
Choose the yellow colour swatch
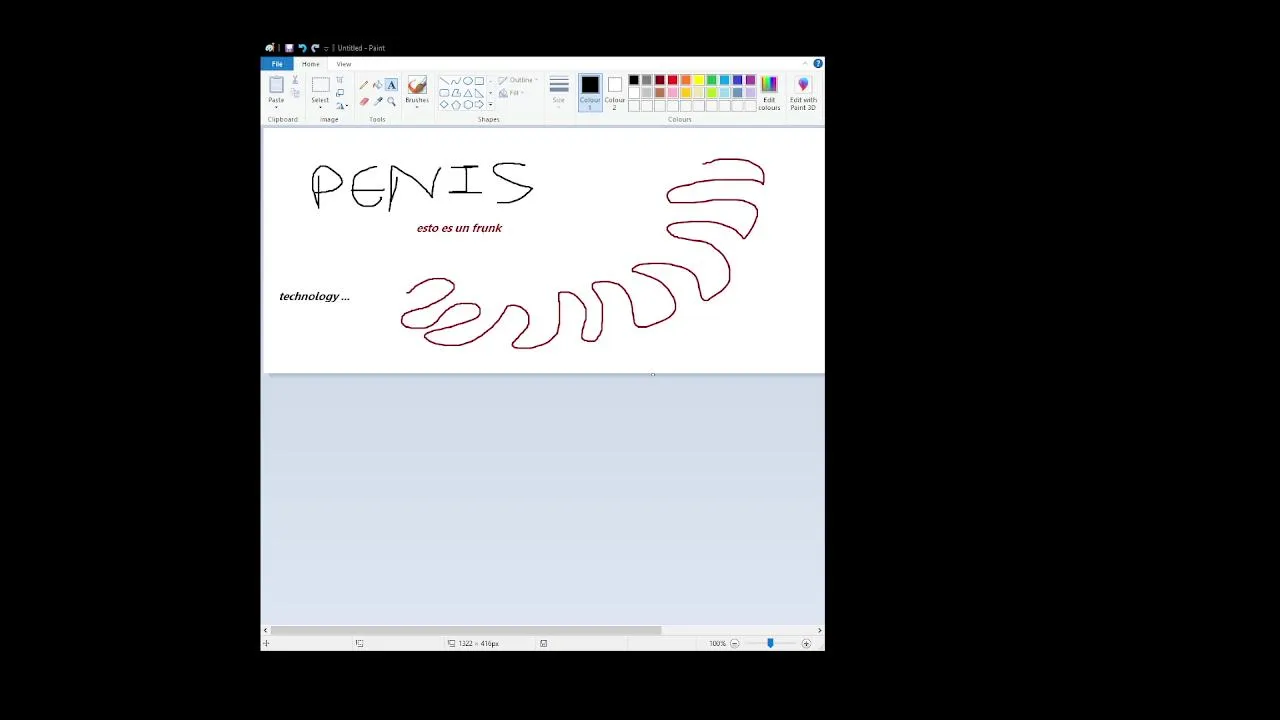699,80
